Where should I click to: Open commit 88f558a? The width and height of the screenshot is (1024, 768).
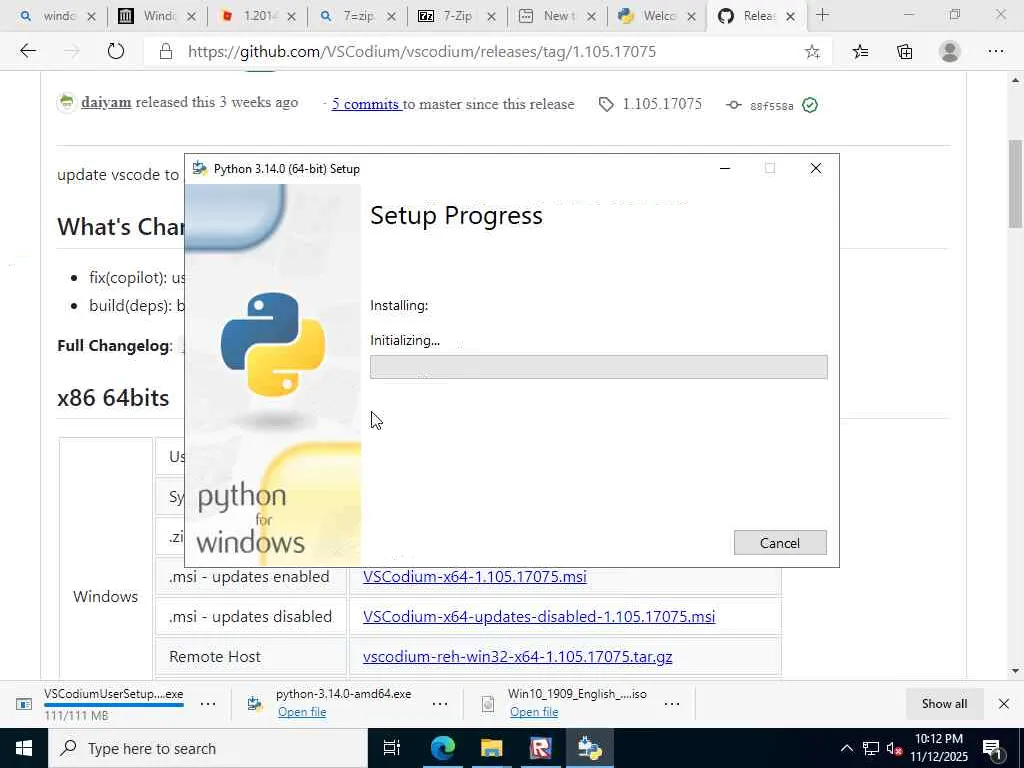[771, 106]
